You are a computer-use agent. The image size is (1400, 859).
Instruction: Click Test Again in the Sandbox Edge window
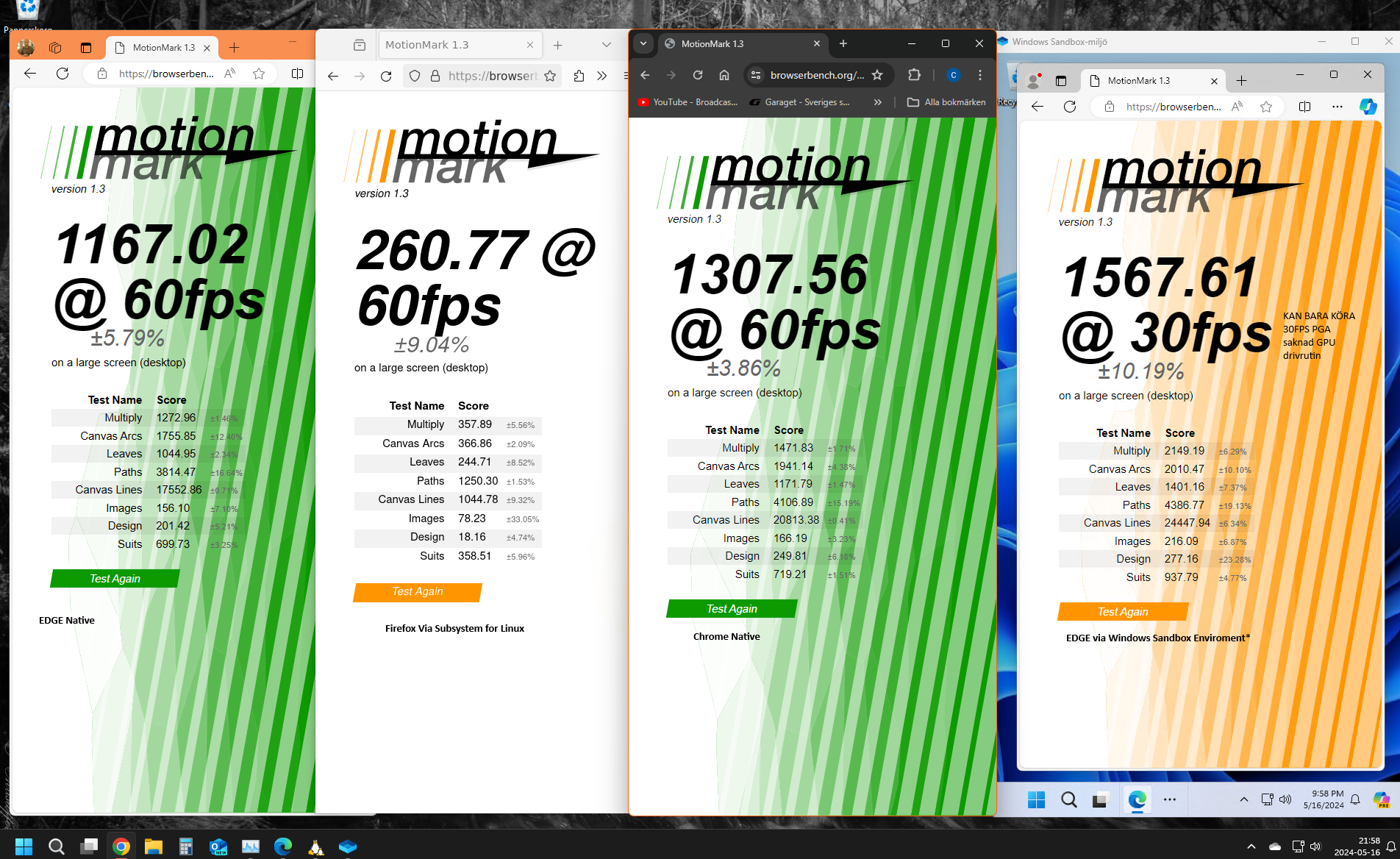pyautogui.click(x=1122, y=612)
